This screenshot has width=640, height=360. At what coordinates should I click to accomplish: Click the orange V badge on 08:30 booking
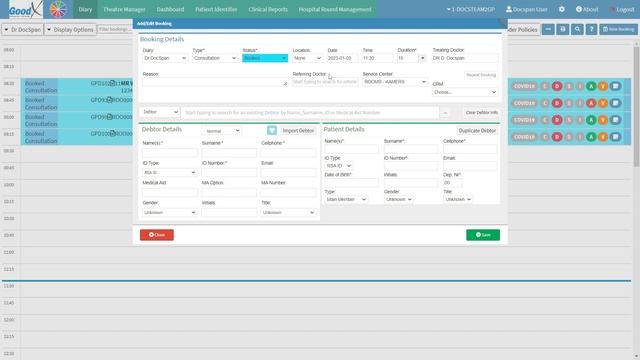[602, 86]
